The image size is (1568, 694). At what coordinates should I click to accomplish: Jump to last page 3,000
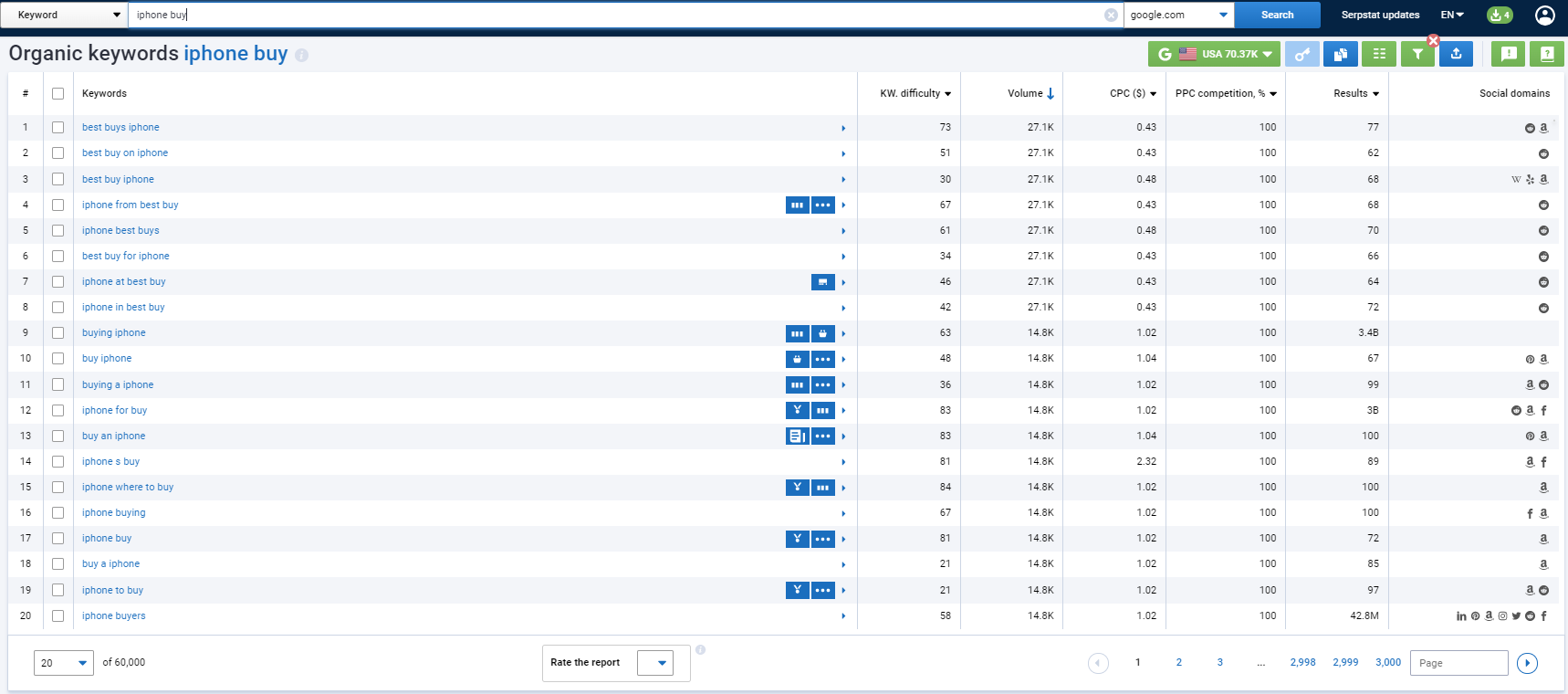(1388, 663)
